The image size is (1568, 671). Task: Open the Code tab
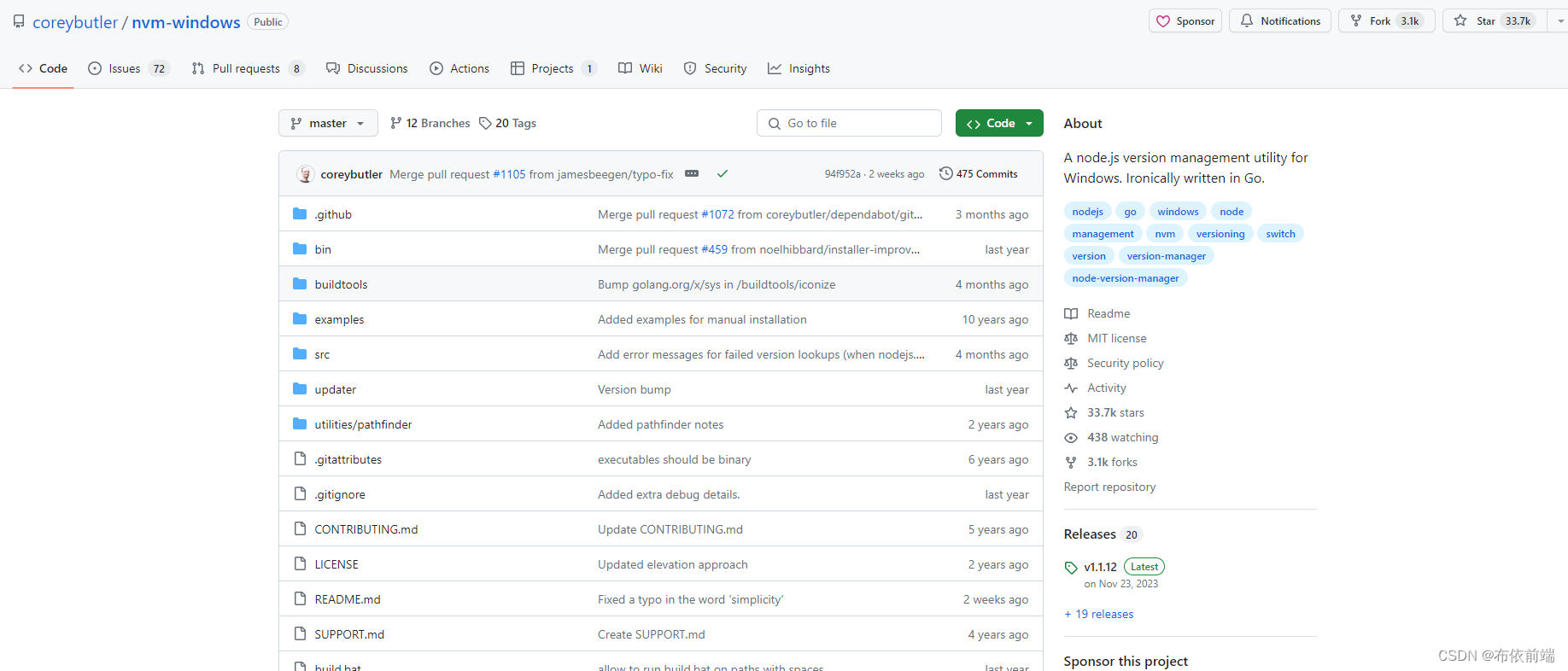coord(43,68)
